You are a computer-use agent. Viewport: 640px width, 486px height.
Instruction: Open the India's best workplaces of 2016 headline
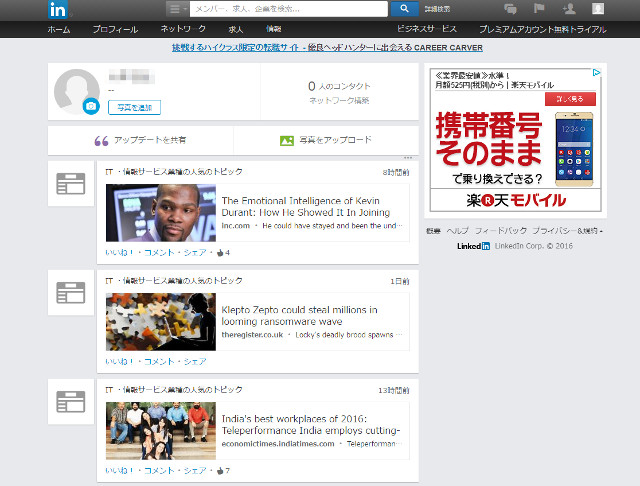tap(311, 424)
